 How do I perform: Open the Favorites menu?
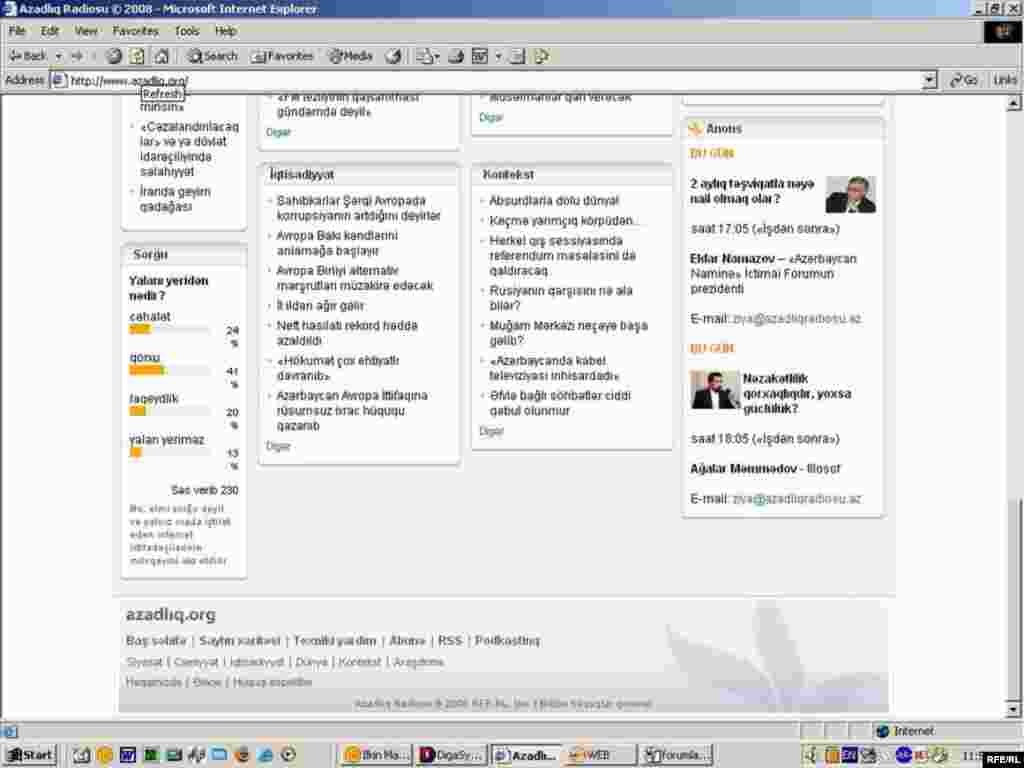pyautogui.click(x=136, y=31)
